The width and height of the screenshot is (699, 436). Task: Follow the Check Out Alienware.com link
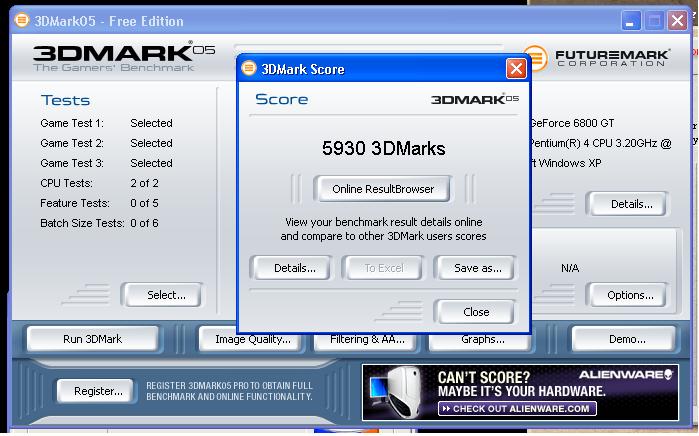click(x=517, y=408)
